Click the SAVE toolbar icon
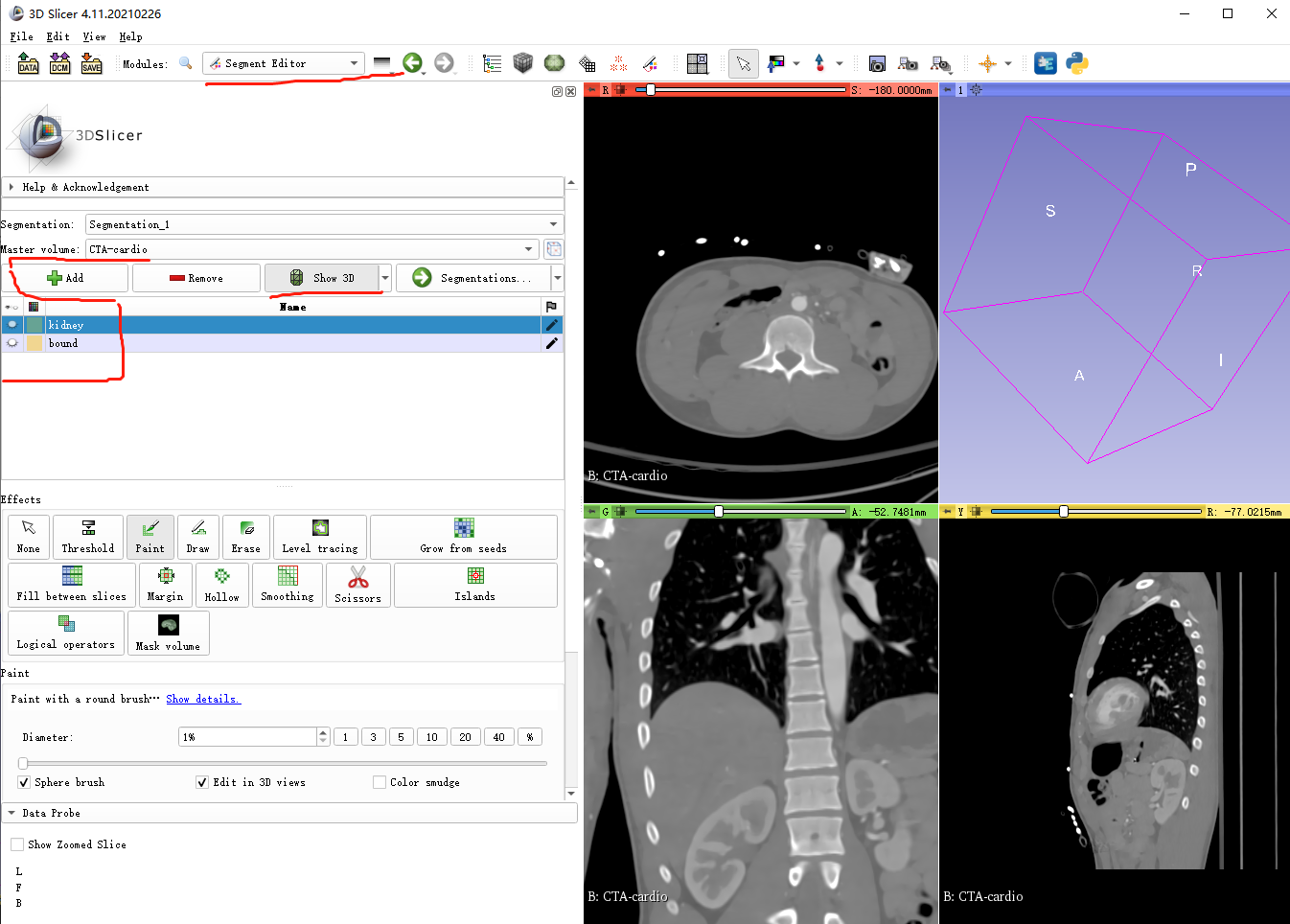Image resolution: width=1290 pixels, height=924 pixels. [91, 63]
